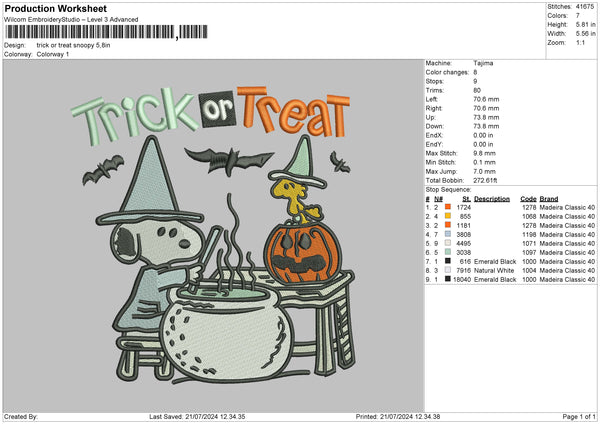Click thread code "1071" in row 5

tap(529, 243)
